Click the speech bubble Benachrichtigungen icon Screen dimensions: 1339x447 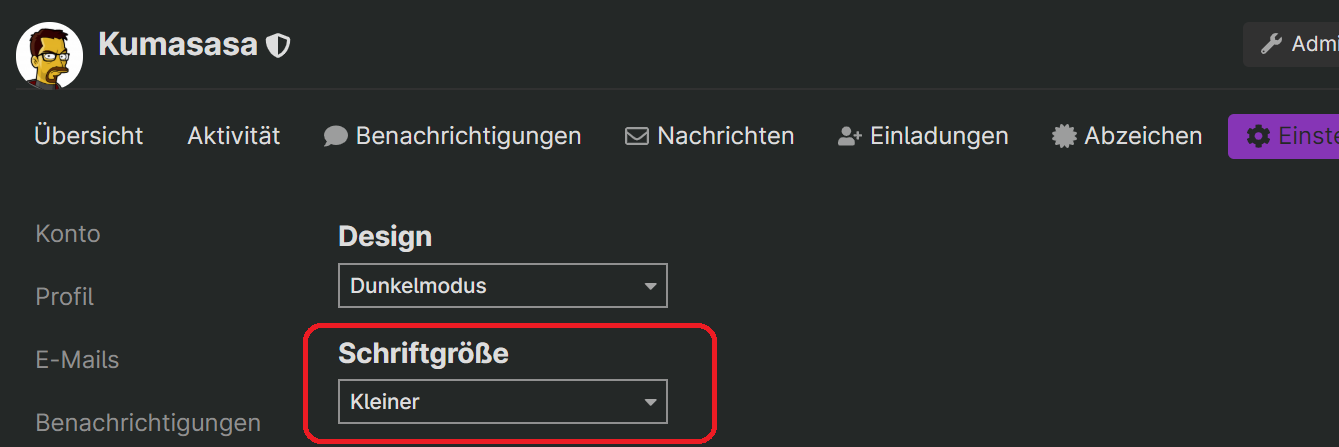click(335, 136)
